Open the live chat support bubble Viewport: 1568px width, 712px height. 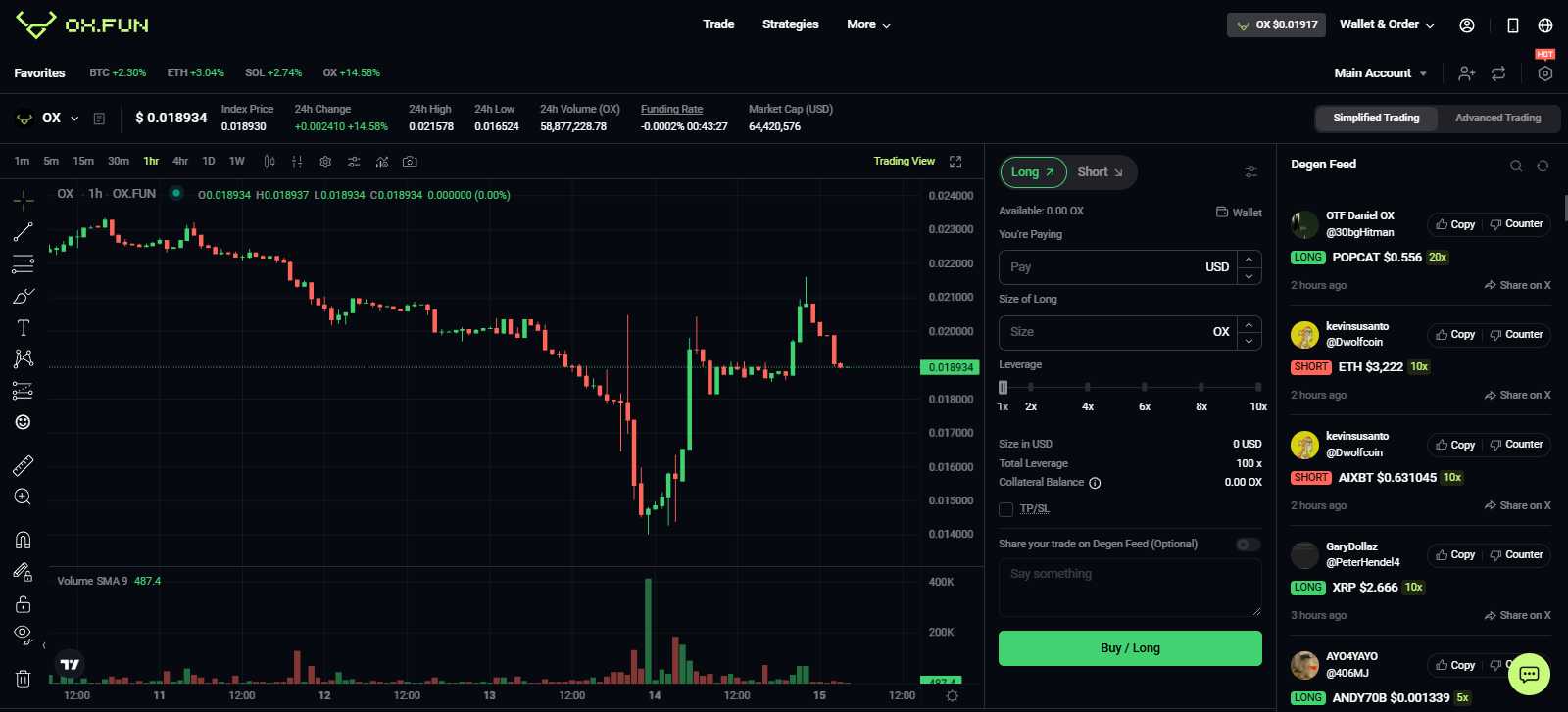(x=1529, y=674)
